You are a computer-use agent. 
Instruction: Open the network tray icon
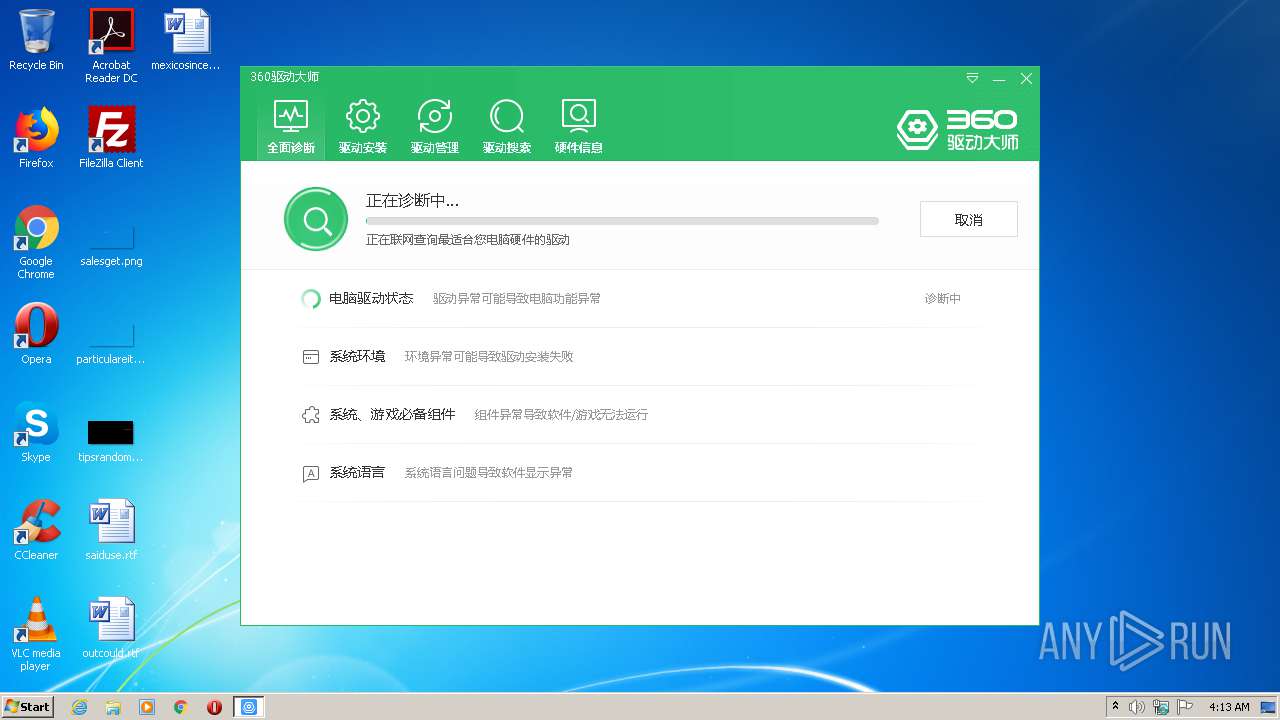click(x=1161, y=707)
